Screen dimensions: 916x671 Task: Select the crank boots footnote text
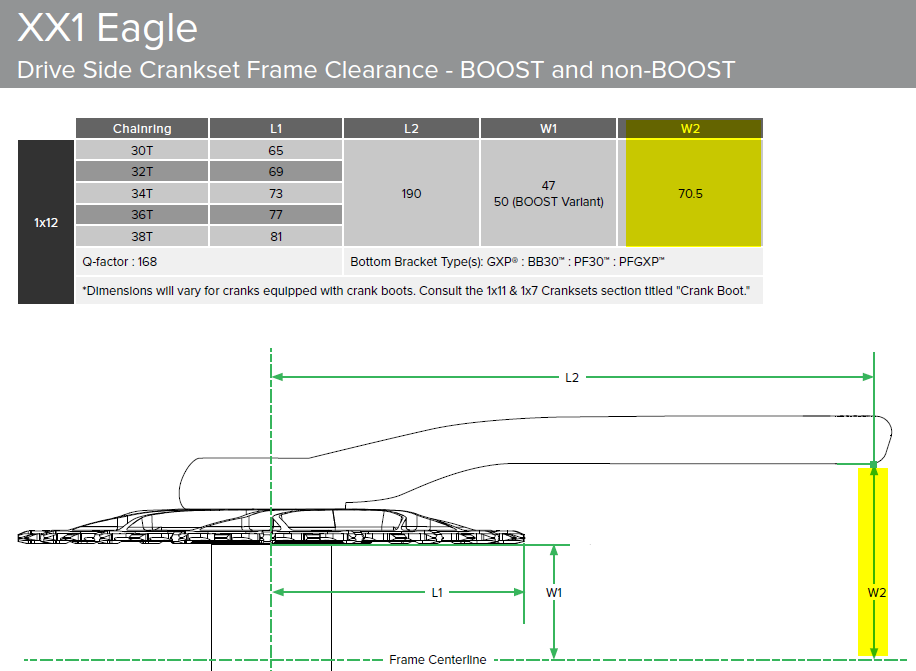tap(416, 291)
